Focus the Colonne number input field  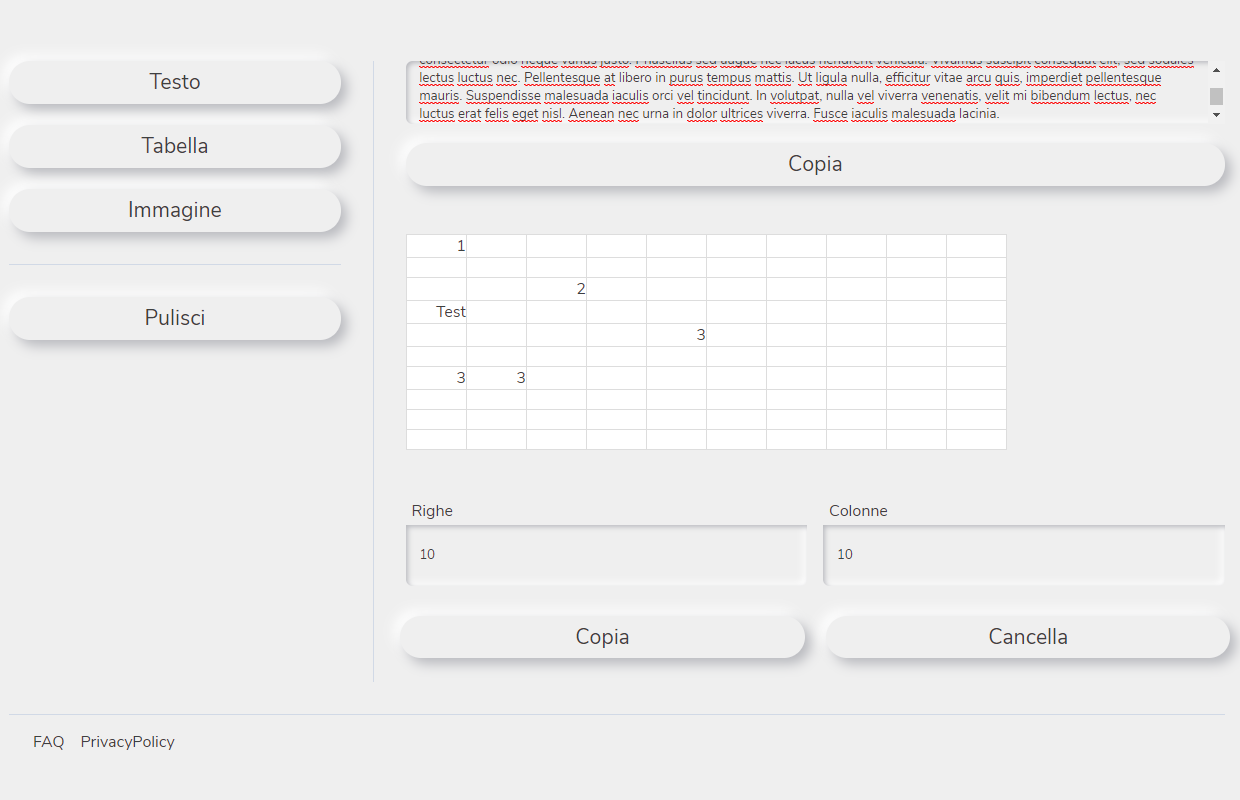click(1023, 555)
